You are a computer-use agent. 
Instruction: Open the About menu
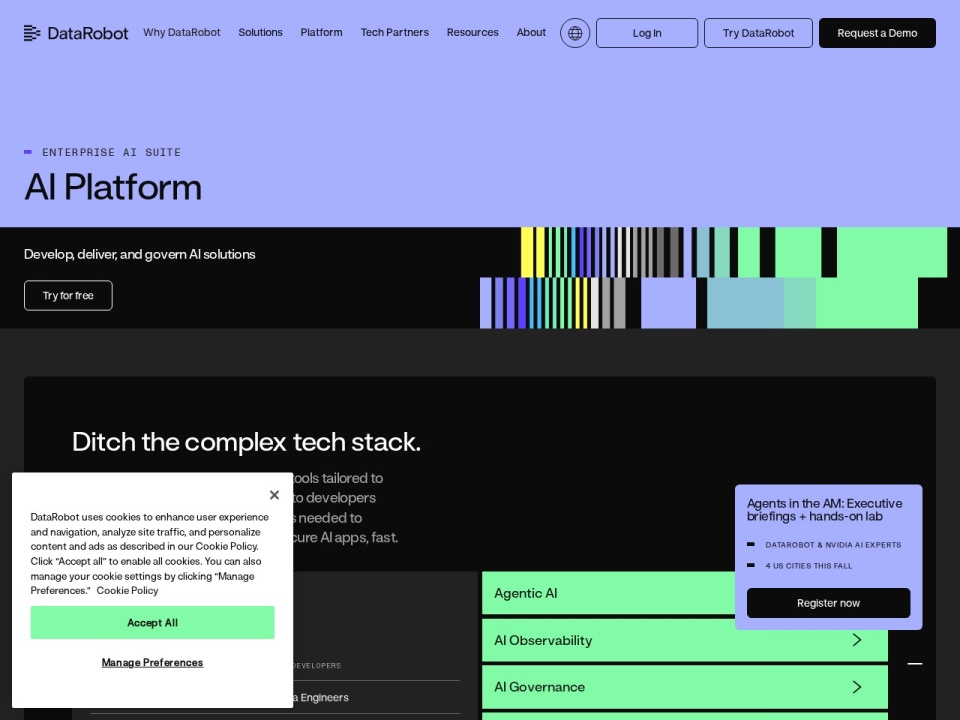tap(531, 32)
